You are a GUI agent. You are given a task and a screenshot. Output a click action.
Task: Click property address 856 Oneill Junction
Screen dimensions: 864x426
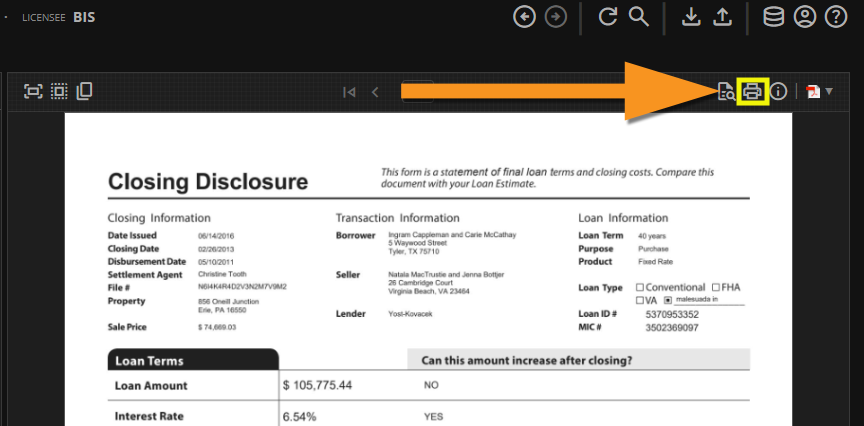pyautogui.click(x=228, y=301)
